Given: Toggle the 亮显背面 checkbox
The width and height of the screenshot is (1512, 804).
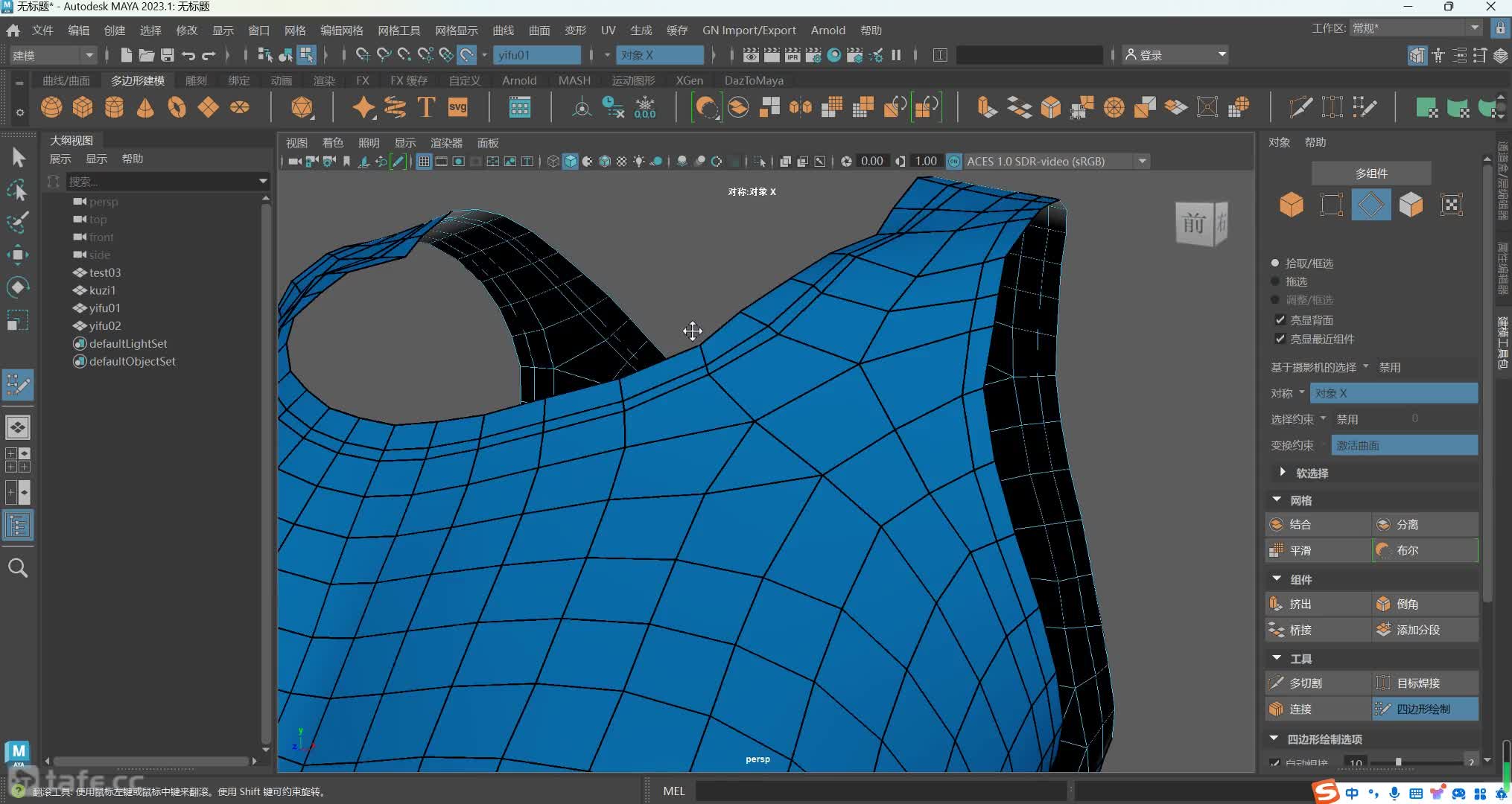Looking at the screenshot, I should pyautogui.click(x=1280, y=320).
